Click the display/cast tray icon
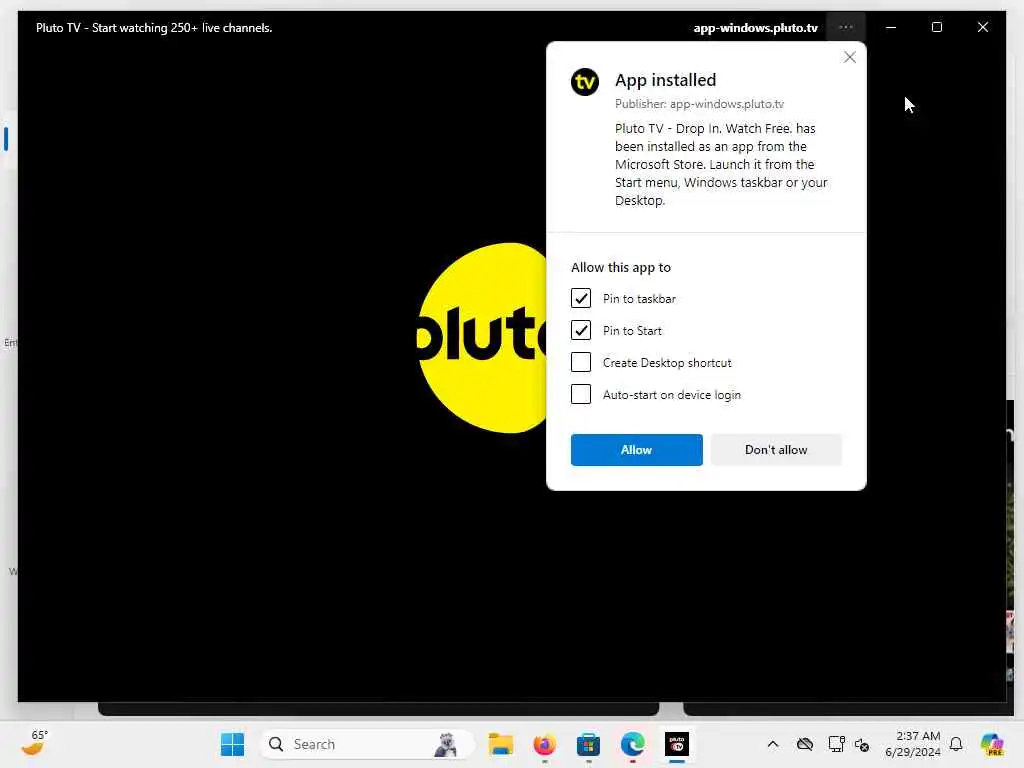The width and height of the screenshot is (1024, 768). click(836, 744)
